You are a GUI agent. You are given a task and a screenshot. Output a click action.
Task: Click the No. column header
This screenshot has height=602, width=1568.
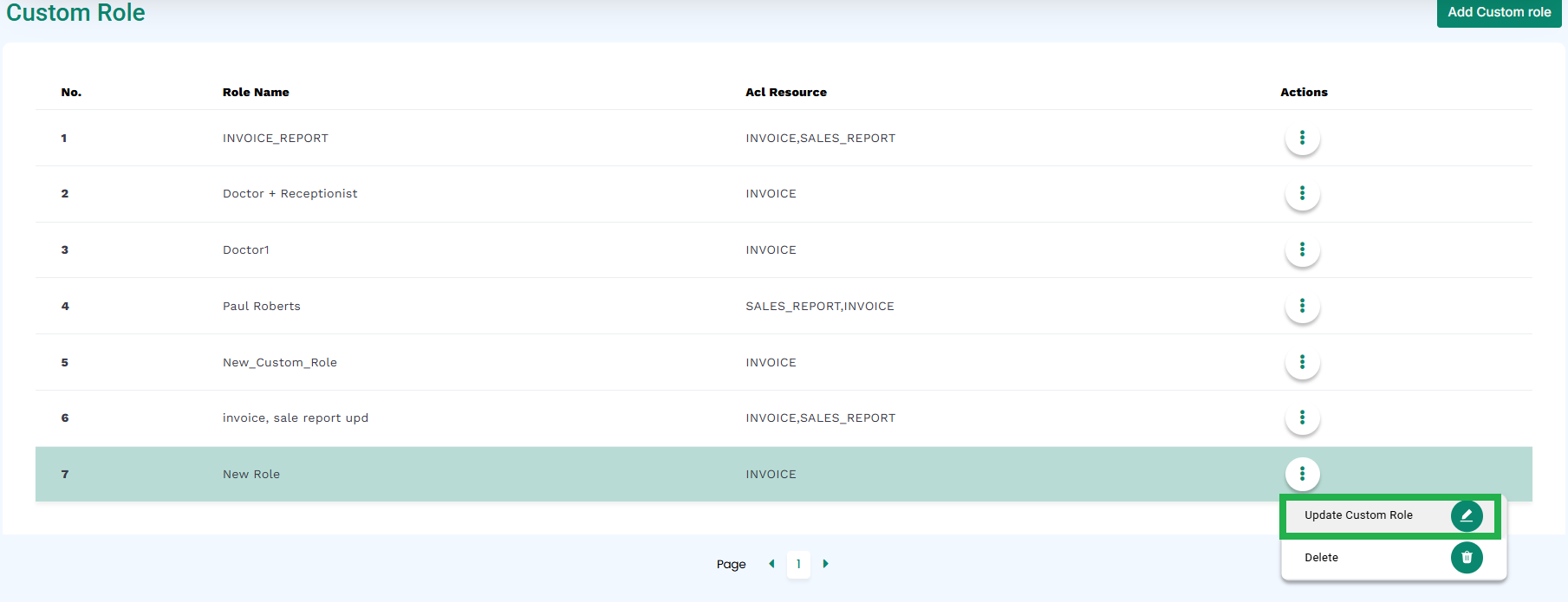71,92
